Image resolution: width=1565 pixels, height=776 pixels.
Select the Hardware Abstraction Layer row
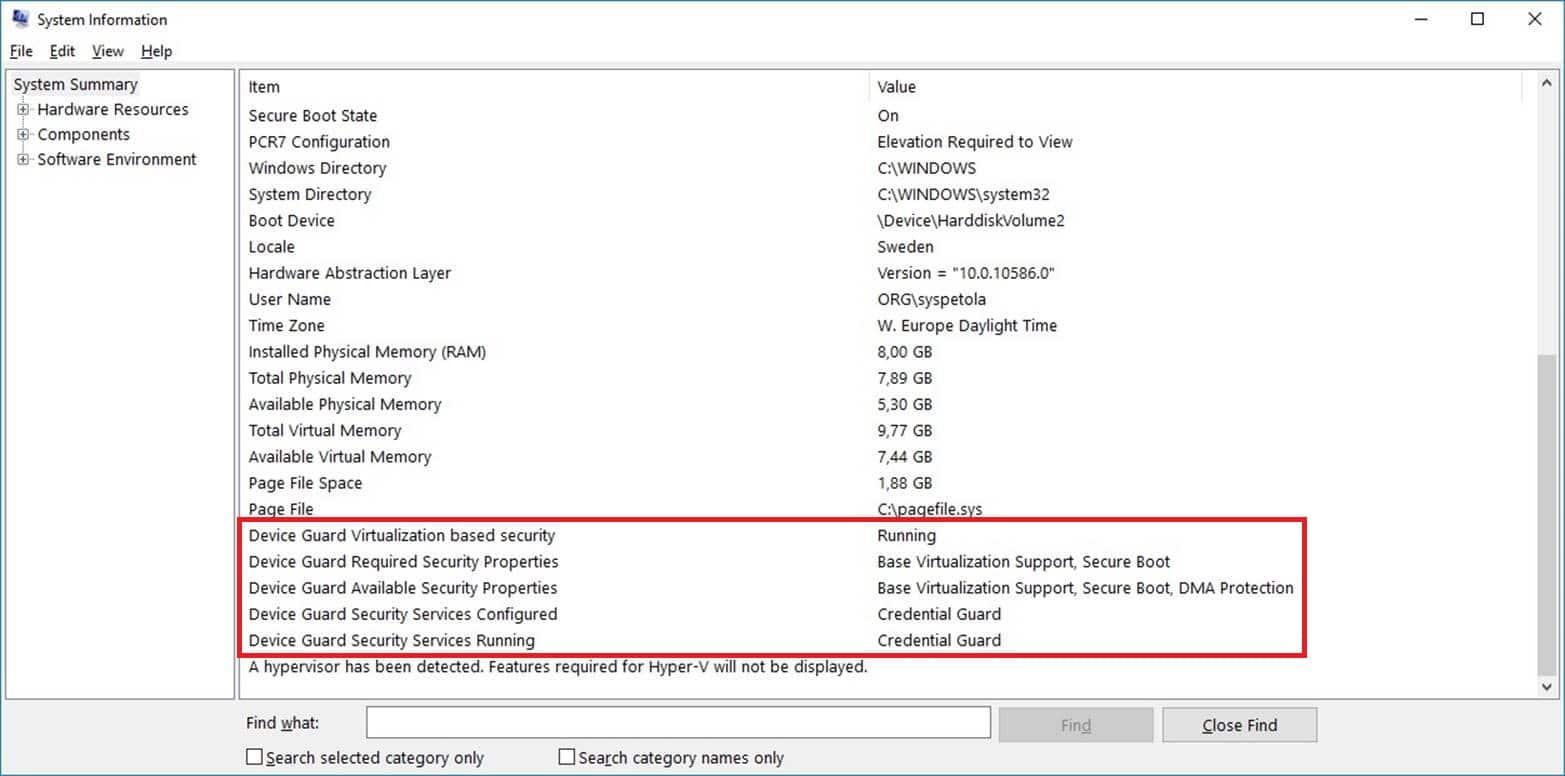880,273
